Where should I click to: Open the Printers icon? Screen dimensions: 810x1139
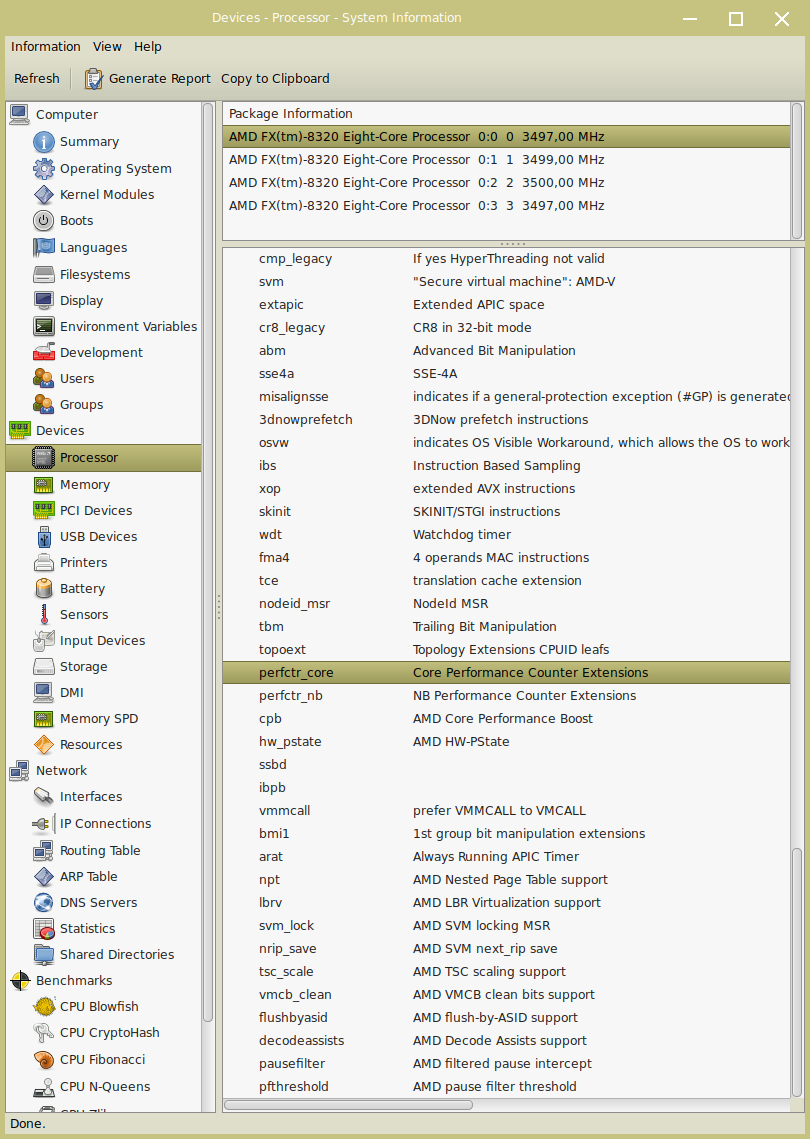click(x=44, y=563)
